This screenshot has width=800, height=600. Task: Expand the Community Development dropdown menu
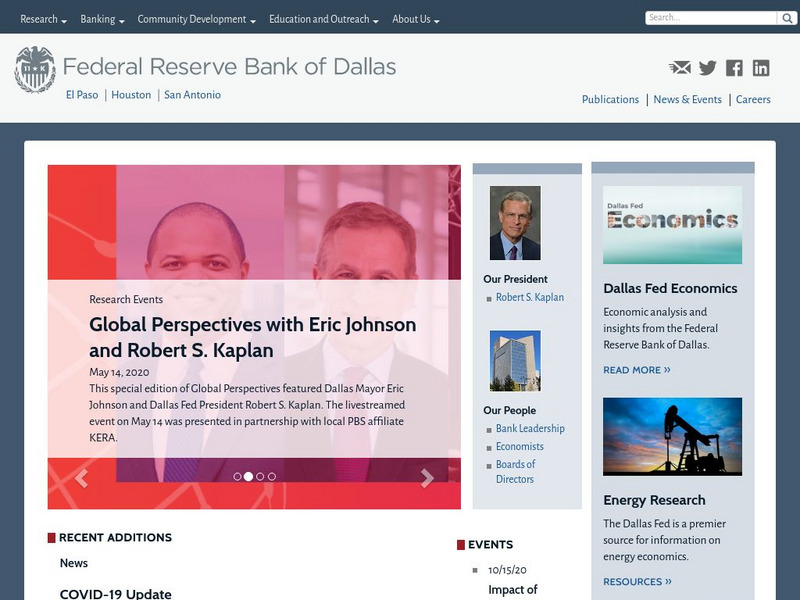pyautogui.click(x=196, y=19)
